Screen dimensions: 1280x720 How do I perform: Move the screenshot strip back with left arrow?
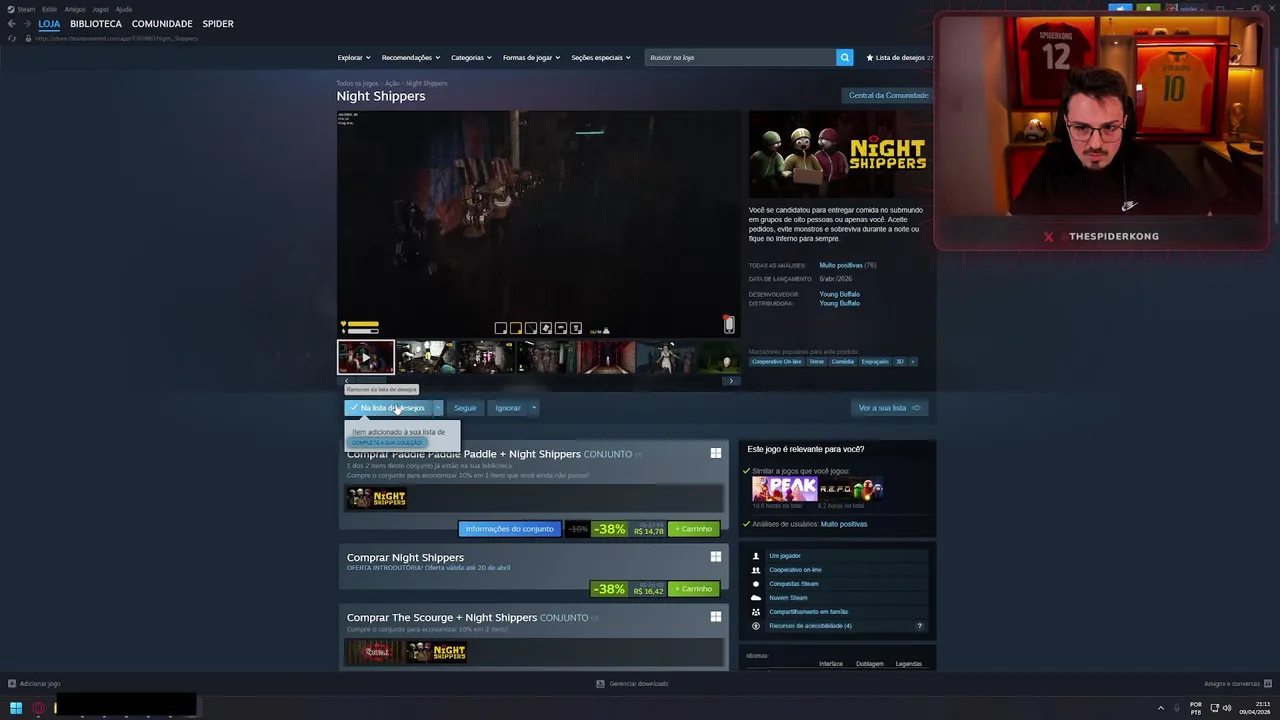(346, 380)
